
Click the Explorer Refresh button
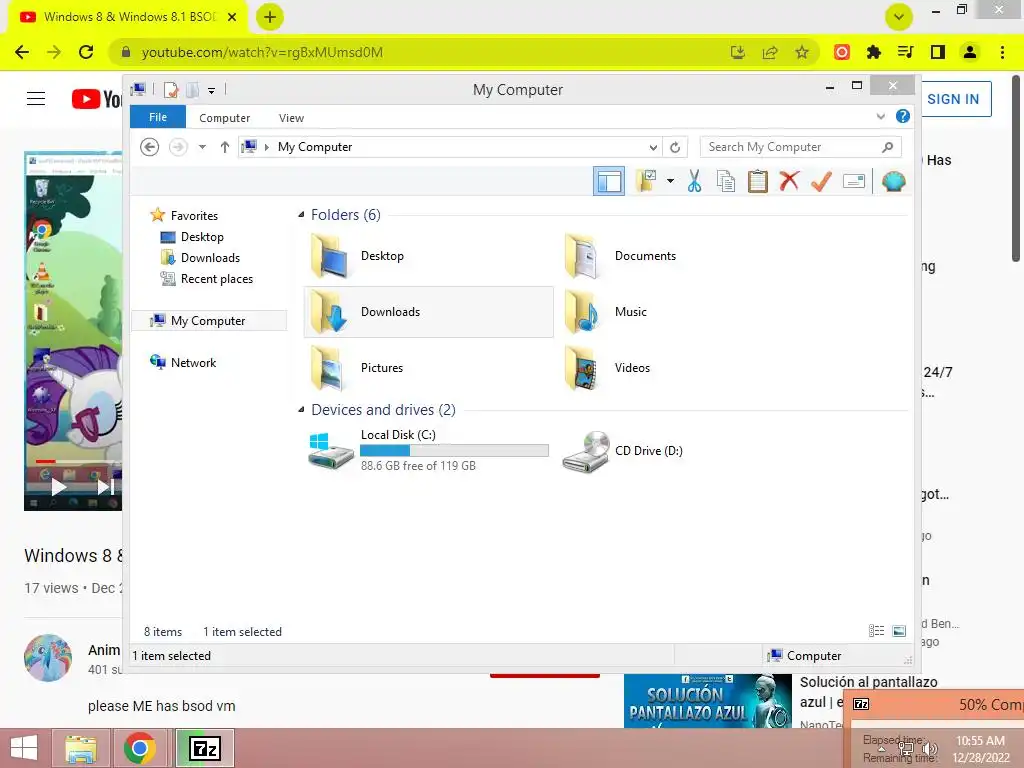pos(675,148)
